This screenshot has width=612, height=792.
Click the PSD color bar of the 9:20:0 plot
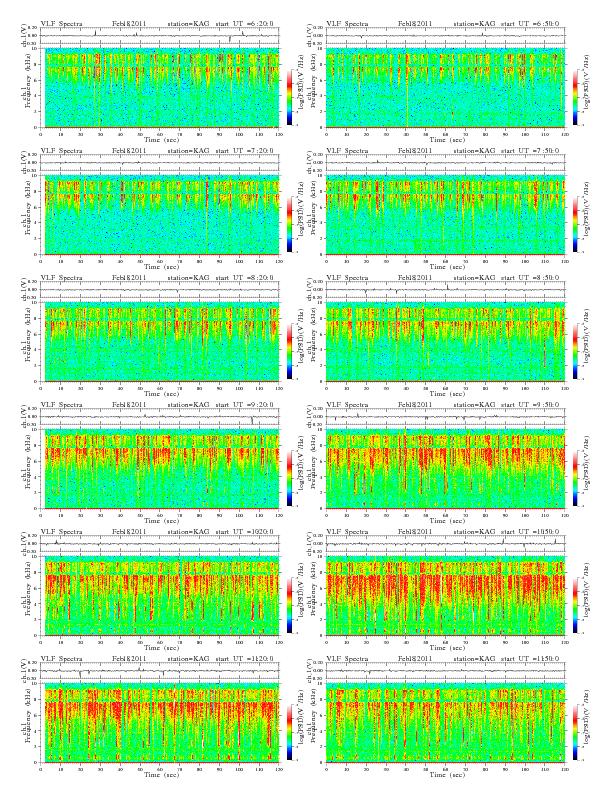289,478
